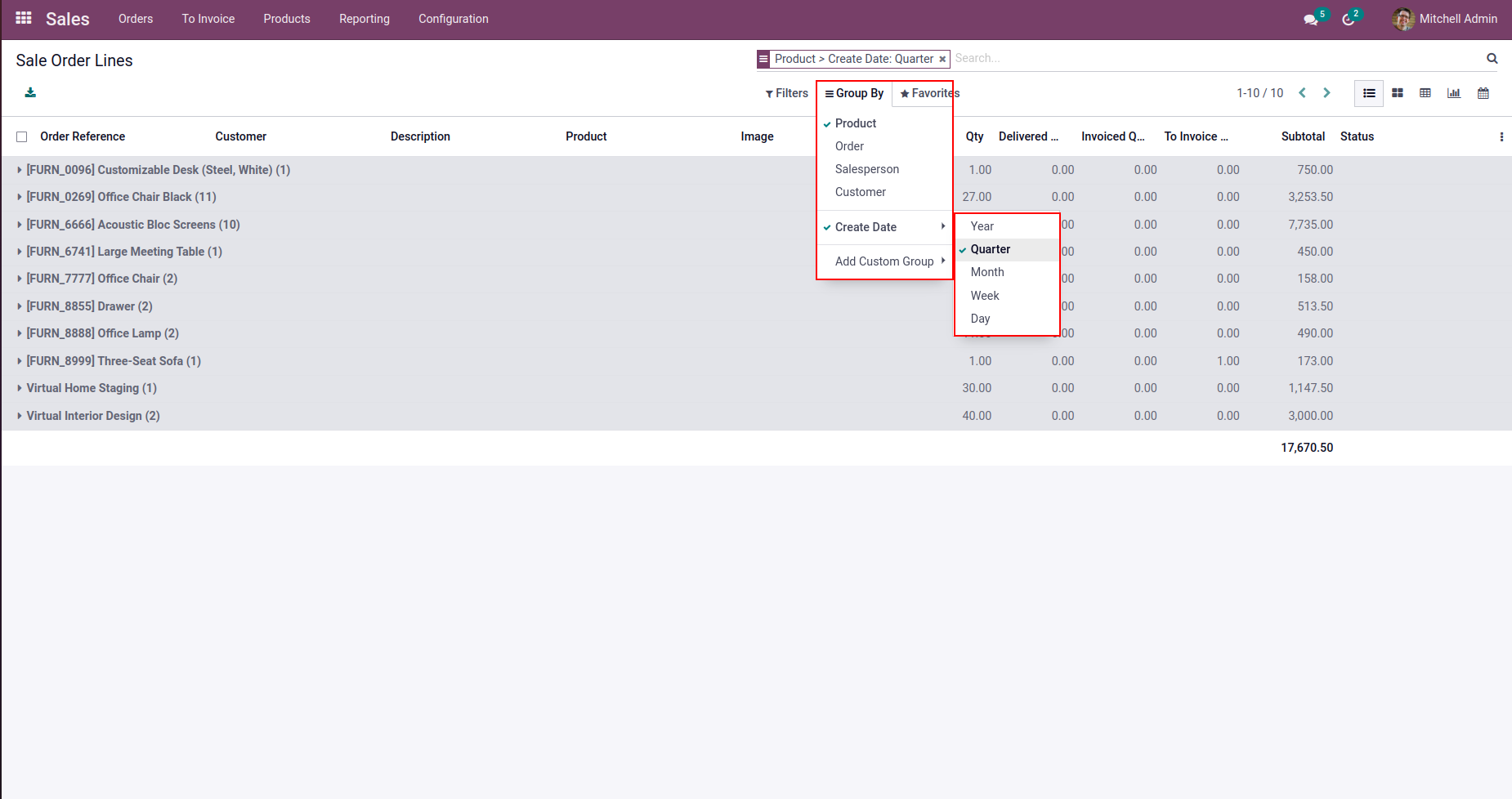Open the activities clock icon
The width and height of the screenshot is (1512, 799).
click(1348, 20)
